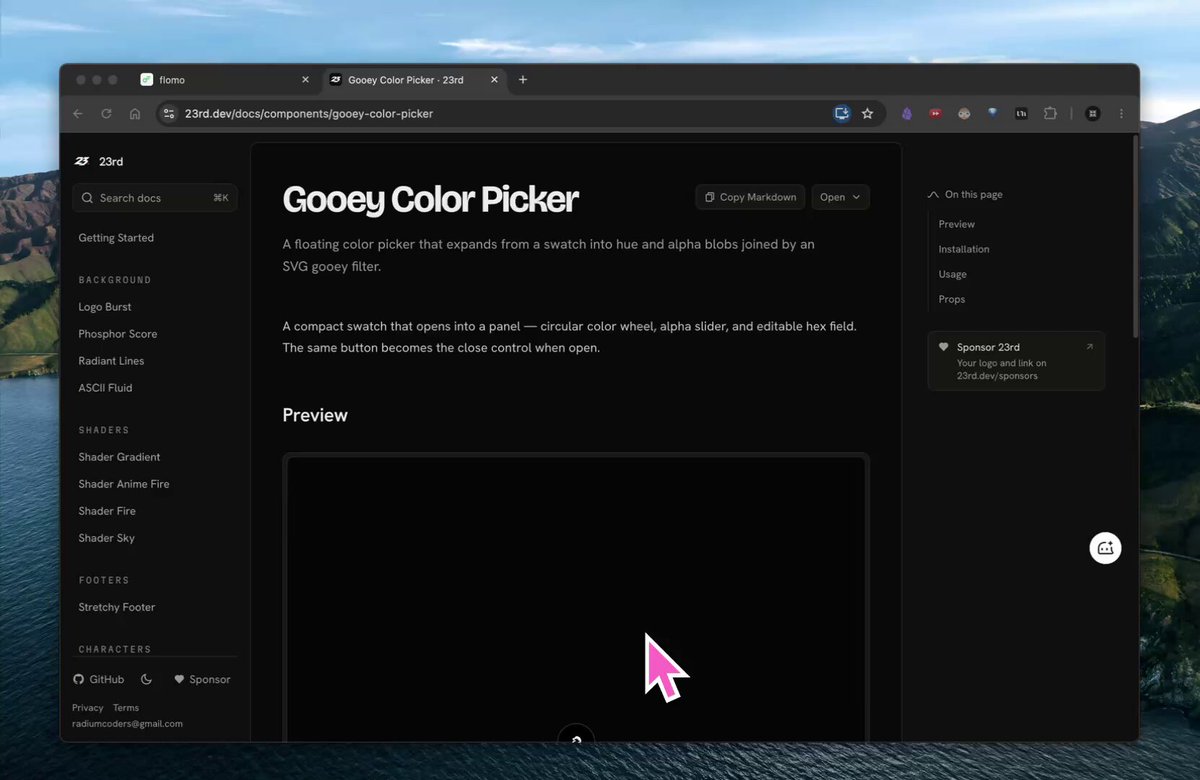Viewport: 1200px width, 780px height.
Task: Open Getting Started in the sidebar
Action: 116,238
